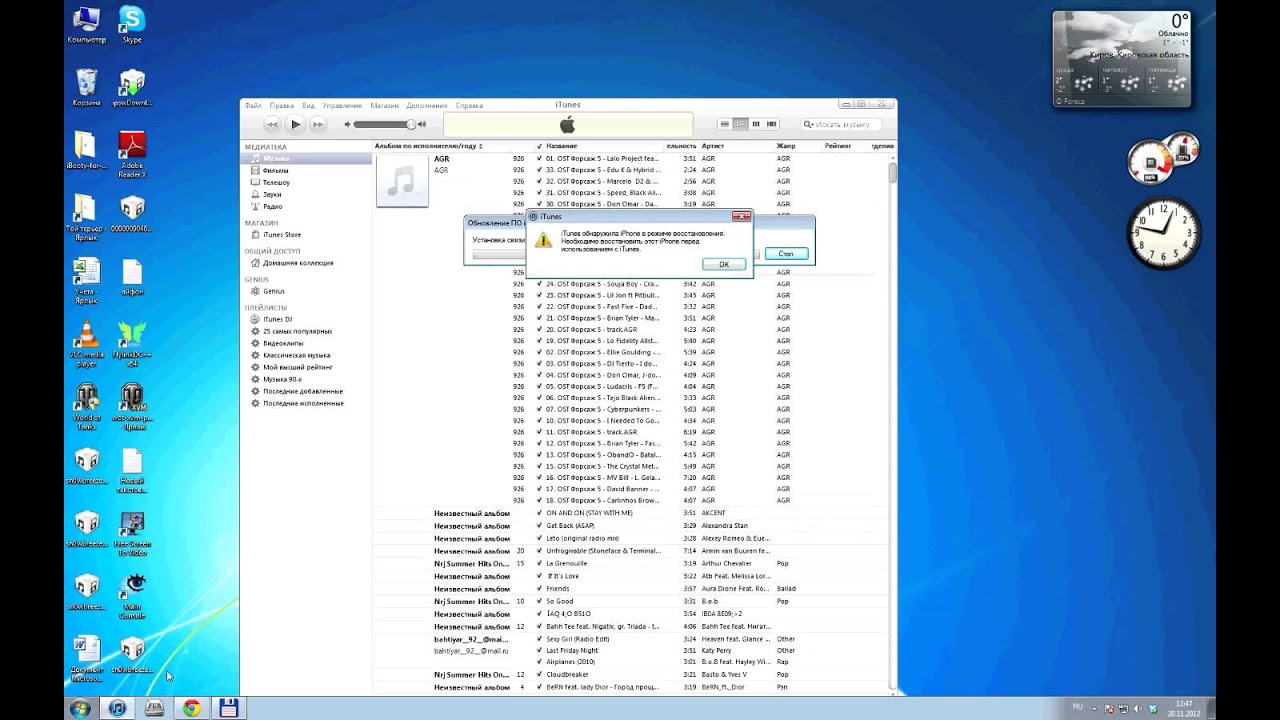Select Телешоу in the library sidebar
Viewport: 1280px width, 720px height.
[x=305, y=182]
